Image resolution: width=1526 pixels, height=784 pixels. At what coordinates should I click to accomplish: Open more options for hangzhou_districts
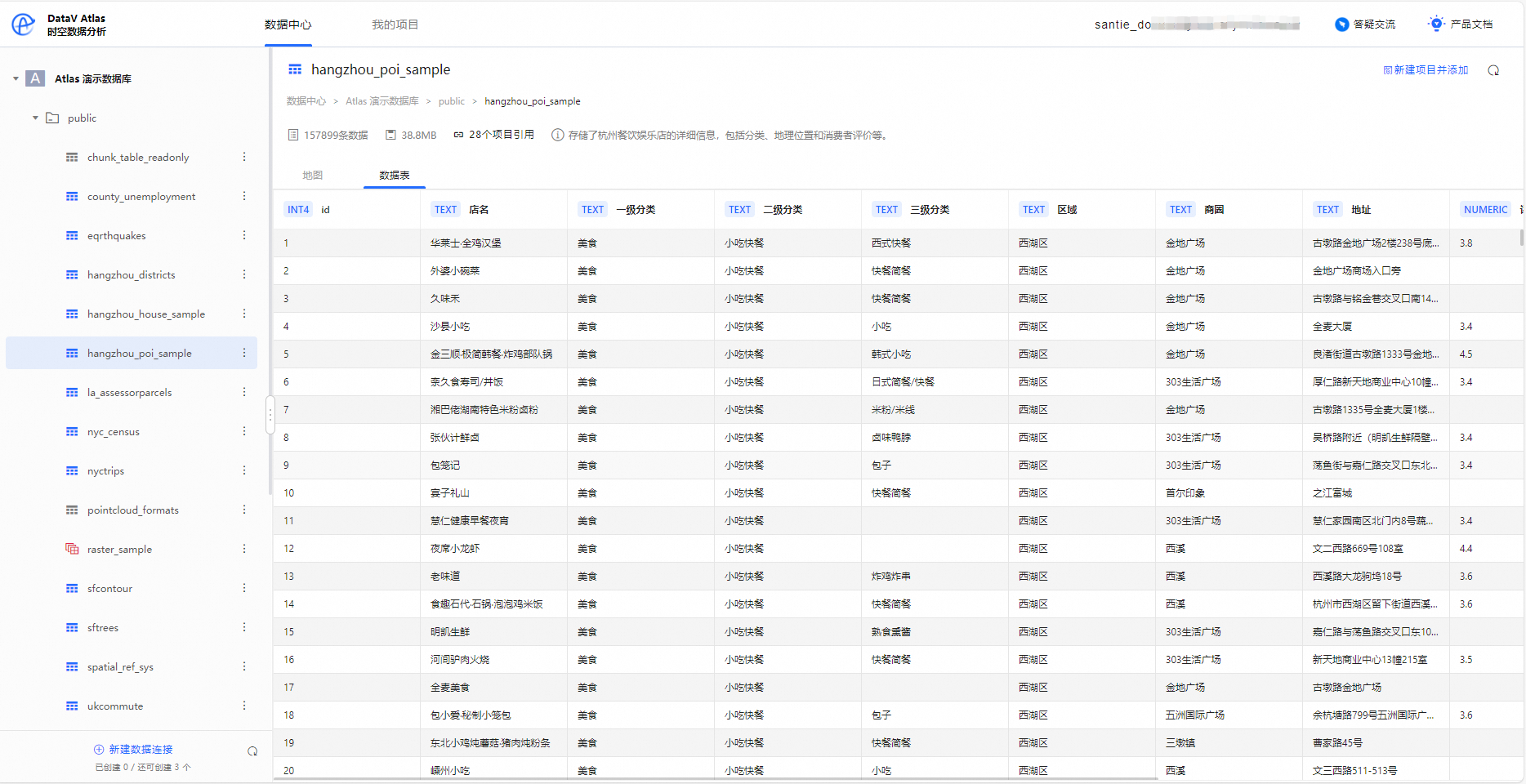click(244, 274)
